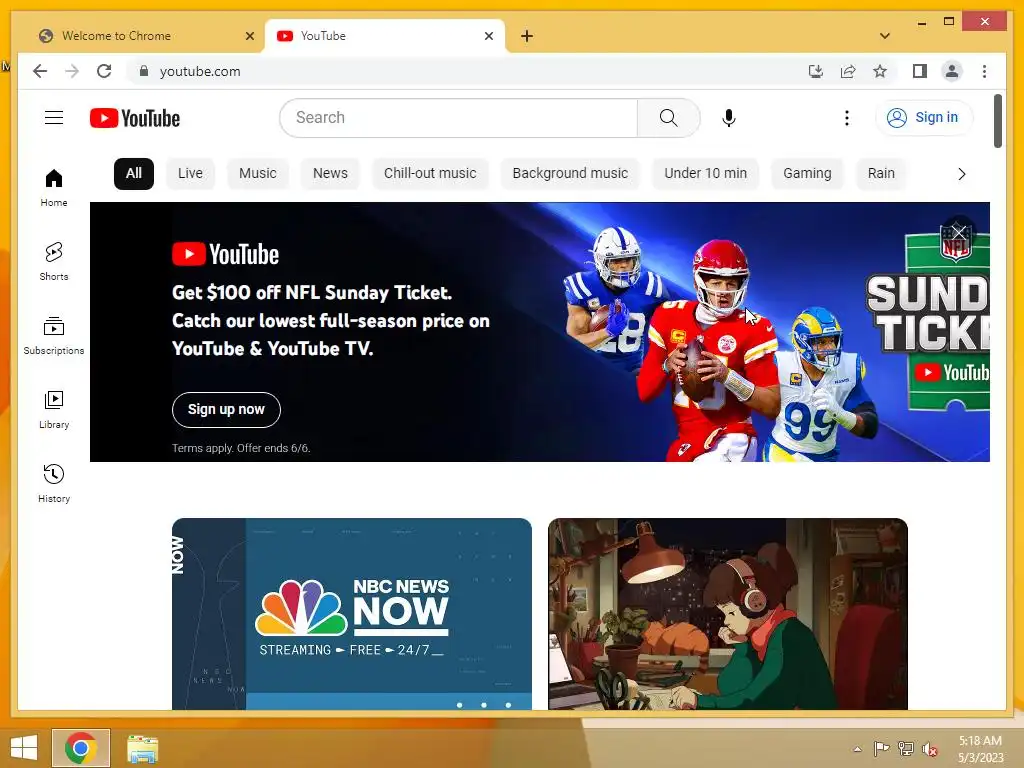Open the lofi girl studying thumbnail
The width and height of the screenshot is (1024, 768).
pyautogui.click(x=728, y=614)
